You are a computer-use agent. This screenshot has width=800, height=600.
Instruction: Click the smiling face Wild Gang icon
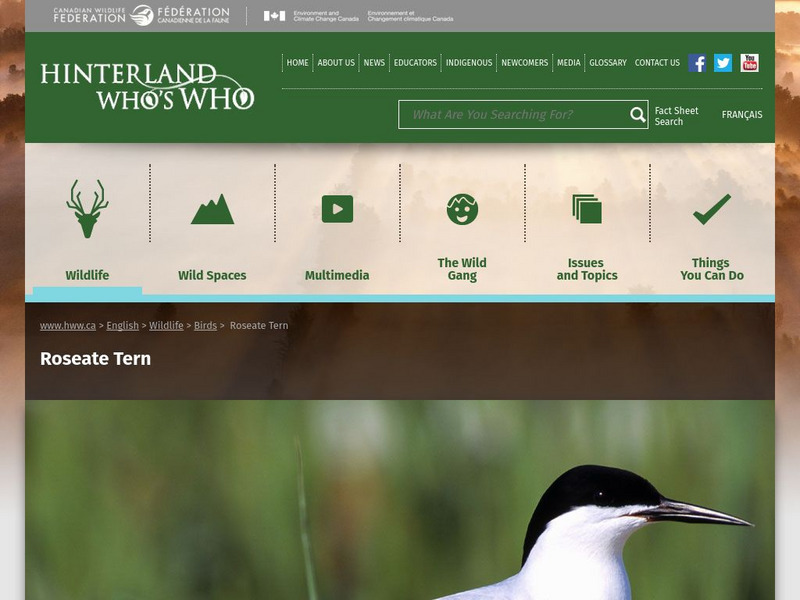[462, 209]
